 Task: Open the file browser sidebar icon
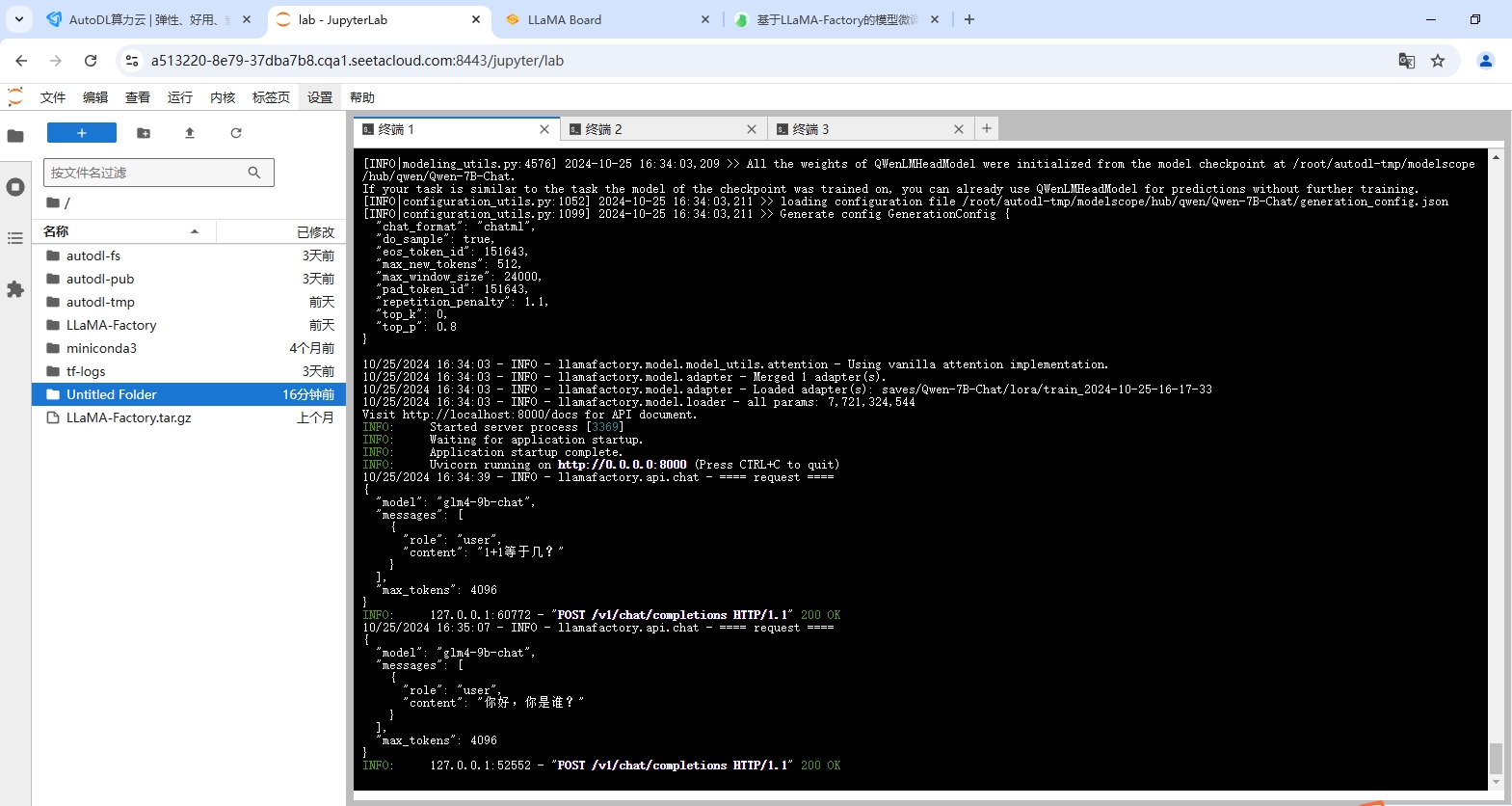tap(15, 136)
